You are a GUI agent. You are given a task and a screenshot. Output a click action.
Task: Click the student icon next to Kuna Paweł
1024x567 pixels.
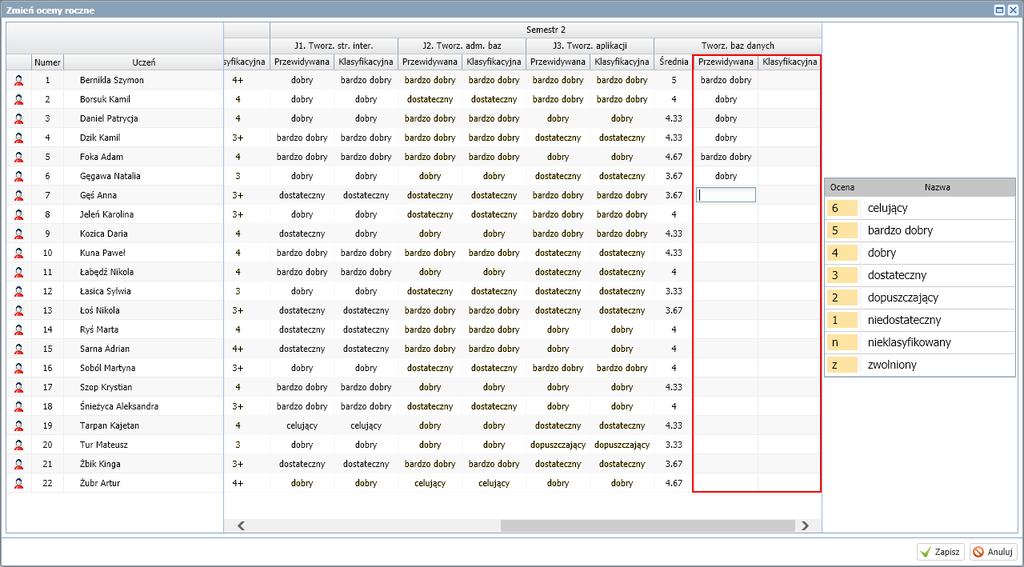point(18,253)
